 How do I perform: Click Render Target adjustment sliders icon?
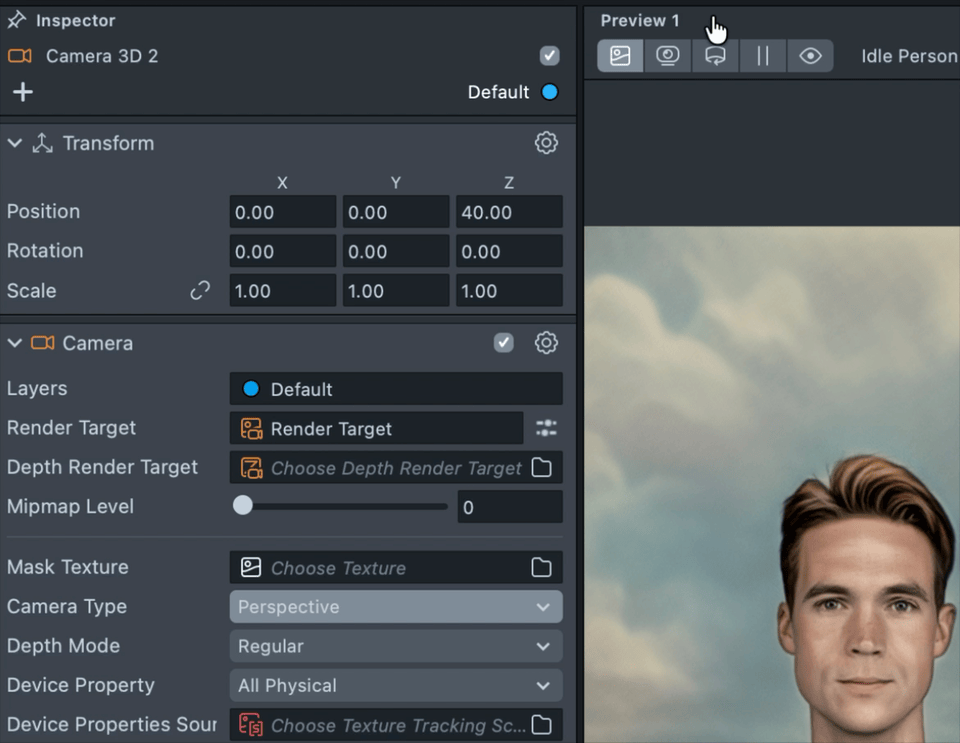(x=546, y=428)
